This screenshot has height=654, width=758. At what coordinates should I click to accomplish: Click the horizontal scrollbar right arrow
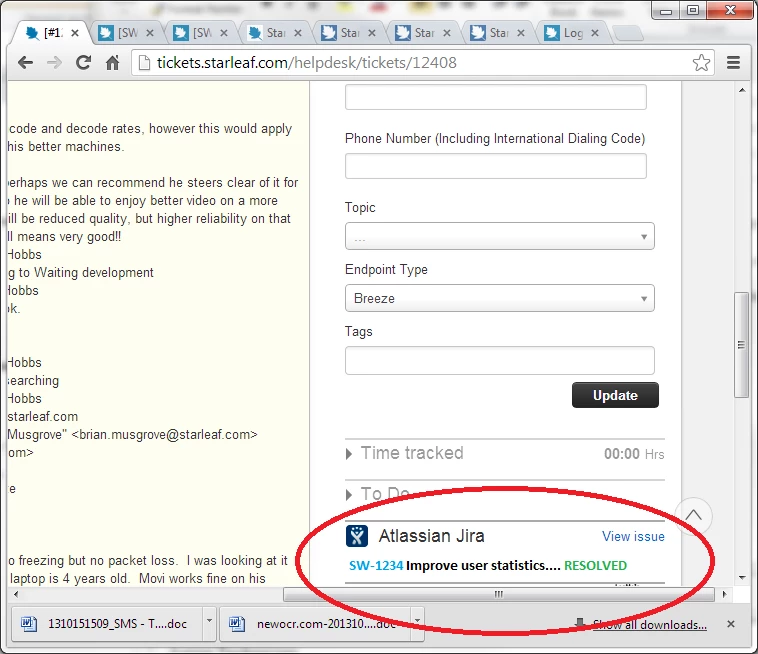coord(724,594)
